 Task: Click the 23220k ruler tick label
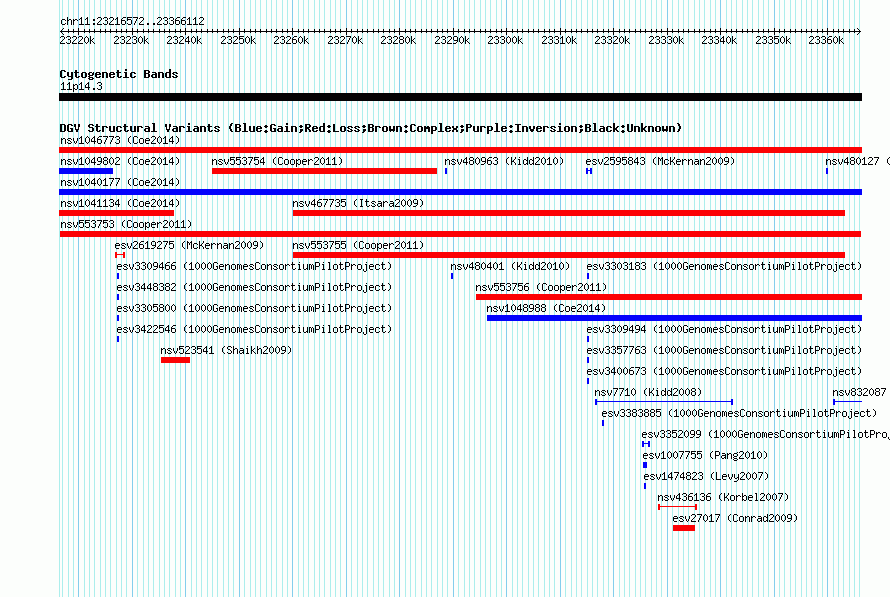(x=77, y=40)
